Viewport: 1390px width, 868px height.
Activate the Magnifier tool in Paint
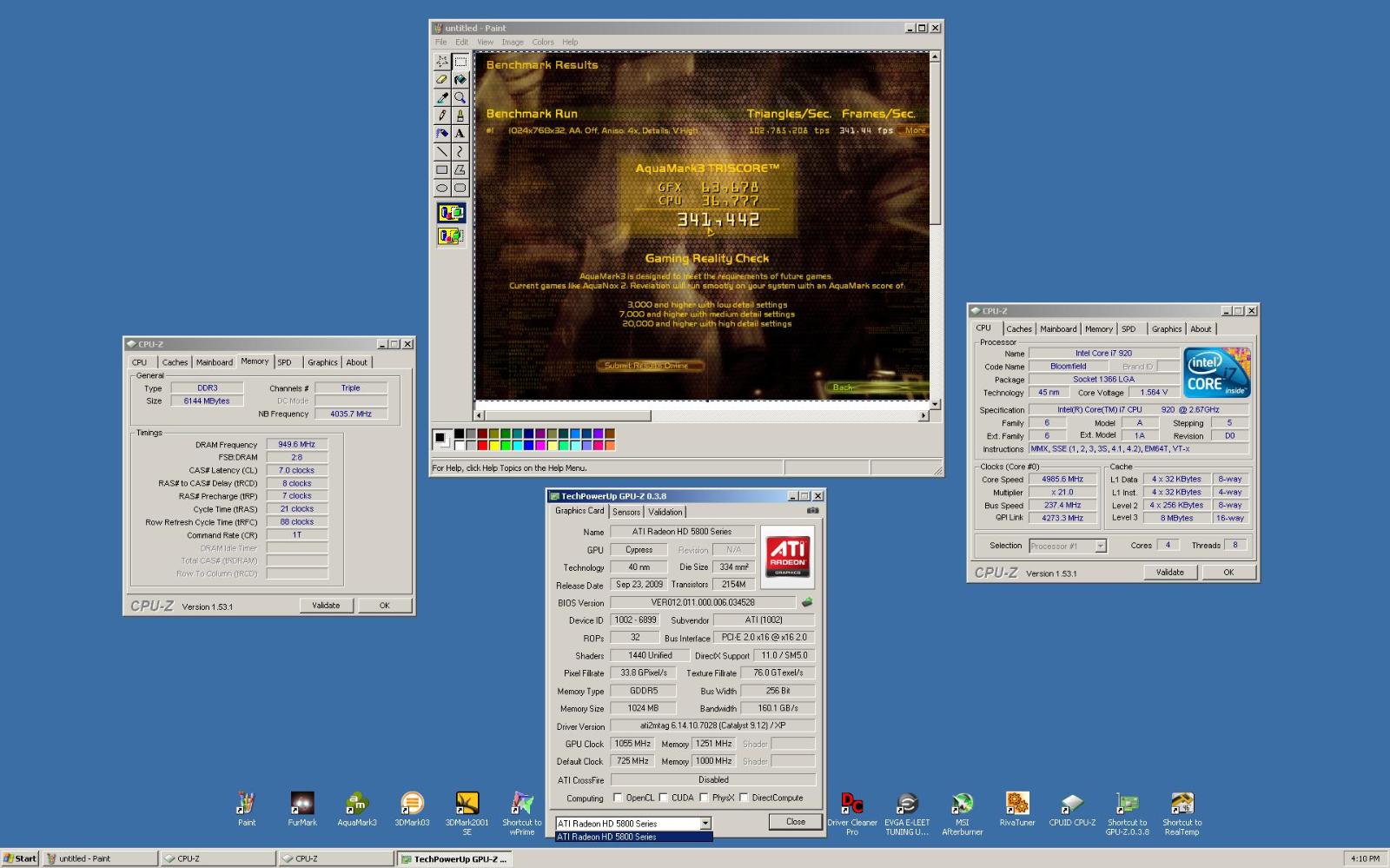[x=460, y=98]
